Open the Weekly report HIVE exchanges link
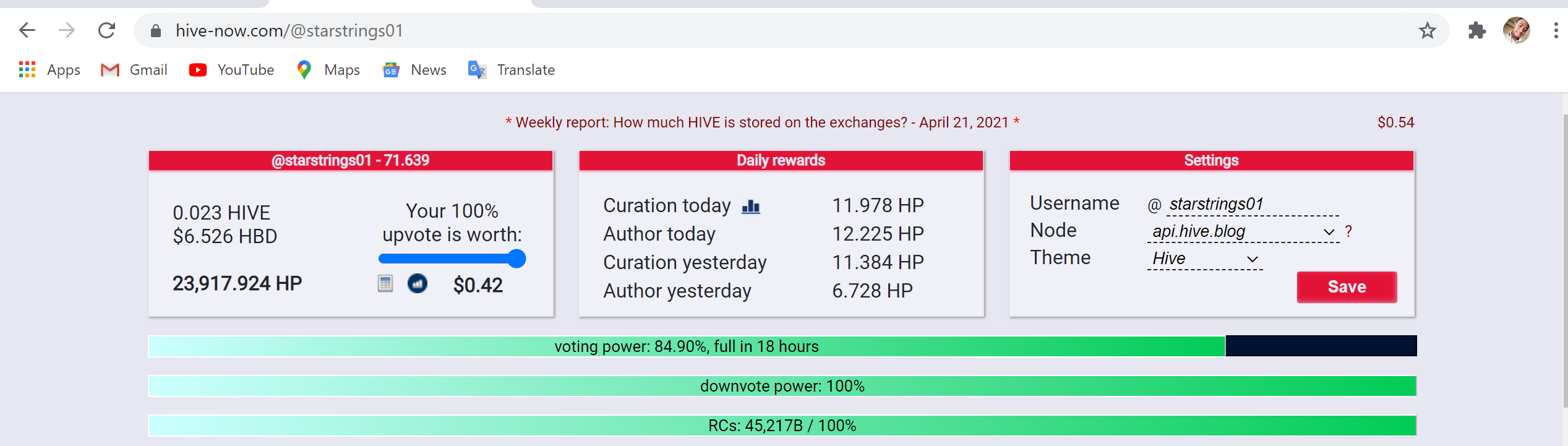The width and height of the screenshot is (1568, 446). pyautogui.click(x=762, y=122)
